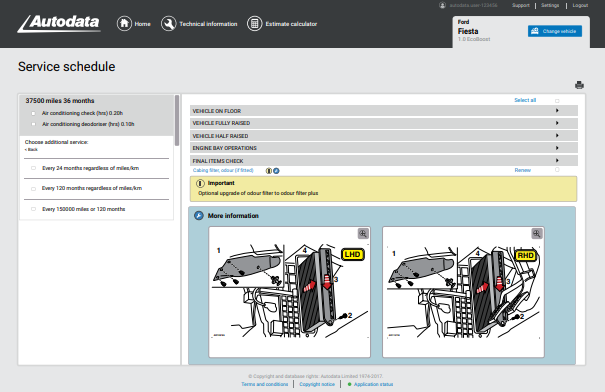Click the Technical information wrench icon

[169, 24]
